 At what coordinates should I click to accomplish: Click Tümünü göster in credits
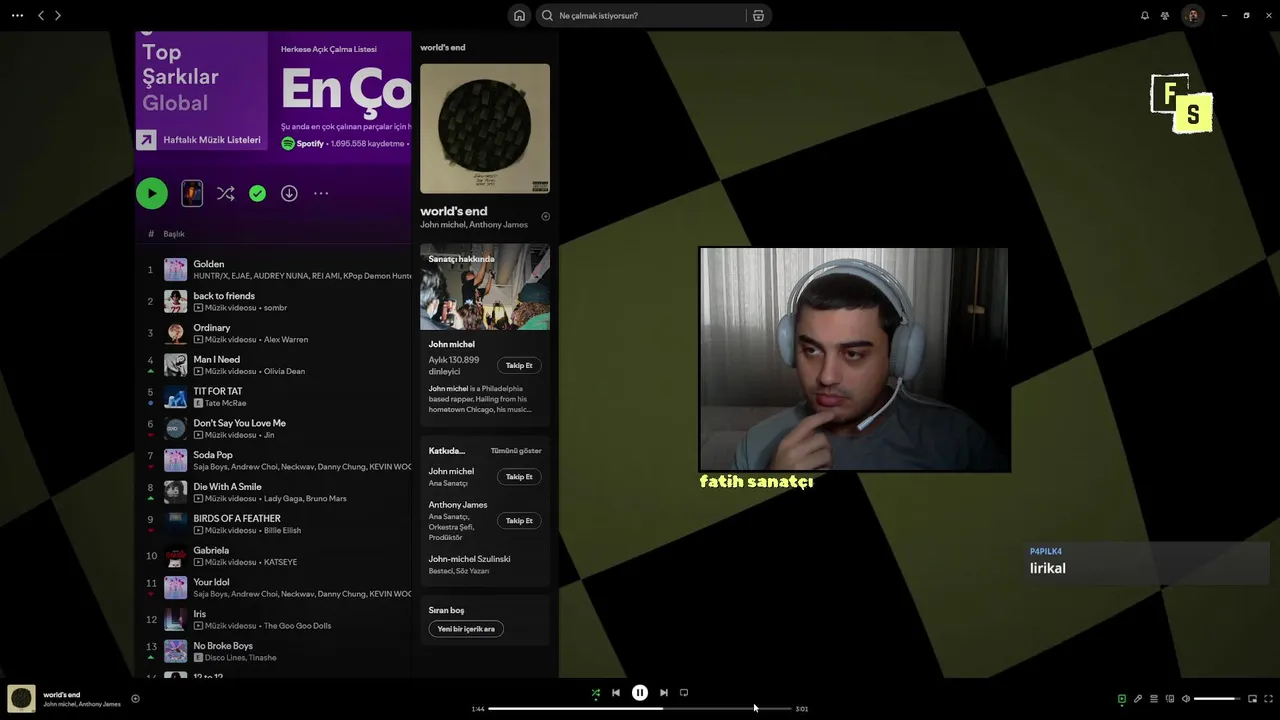[x=516, y=451]
